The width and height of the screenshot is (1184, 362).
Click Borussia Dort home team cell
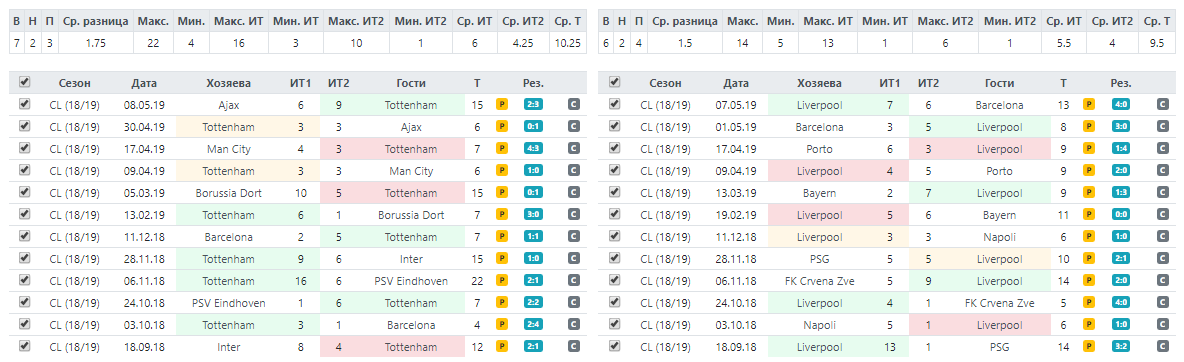tap(228, 193)
